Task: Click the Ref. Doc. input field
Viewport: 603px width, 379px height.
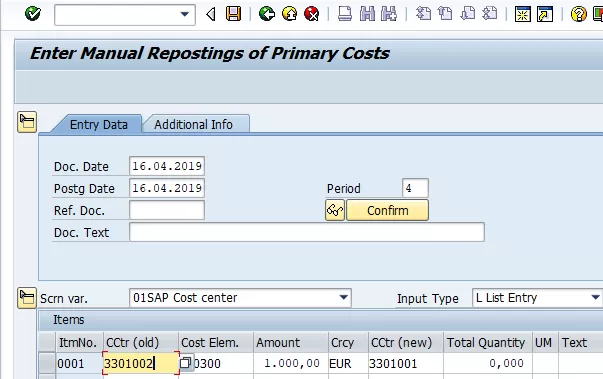Action: point(167,210)
